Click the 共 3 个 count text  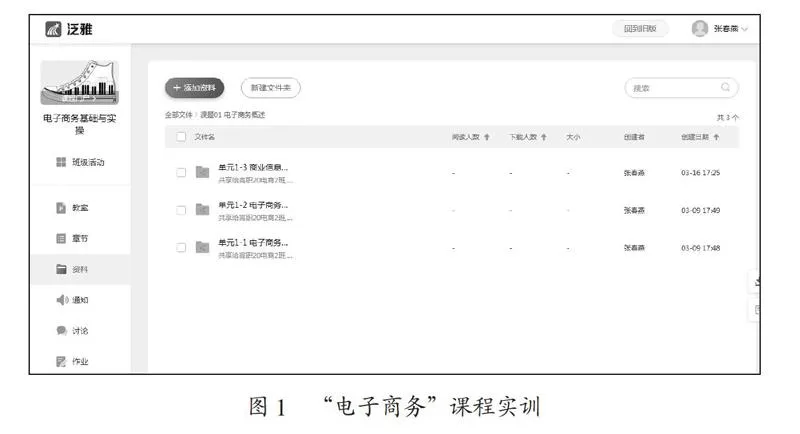pyautogui.click(x=728, y=117)
